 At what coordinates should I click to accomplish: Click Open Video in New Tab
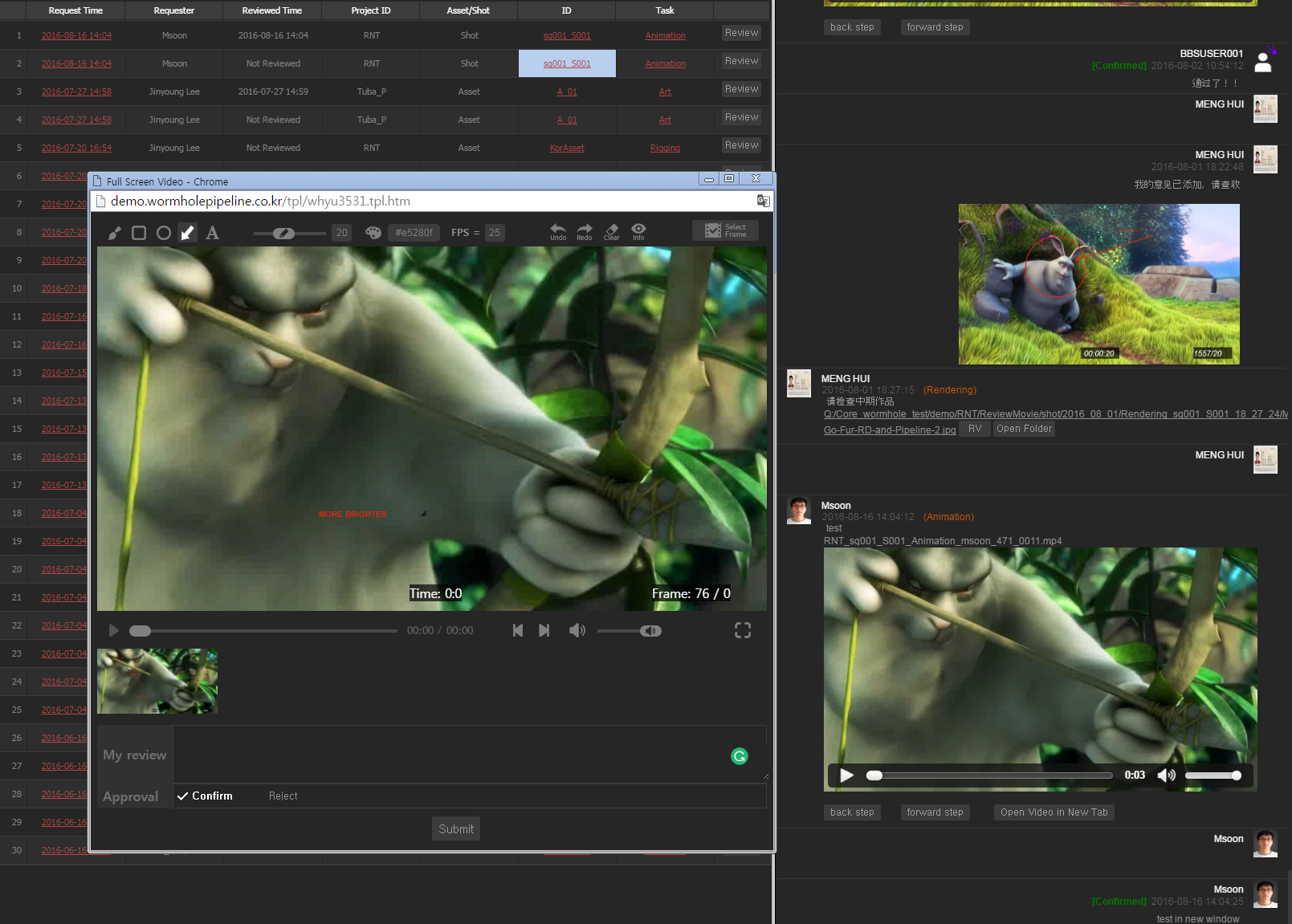[x=1054, y=812]
